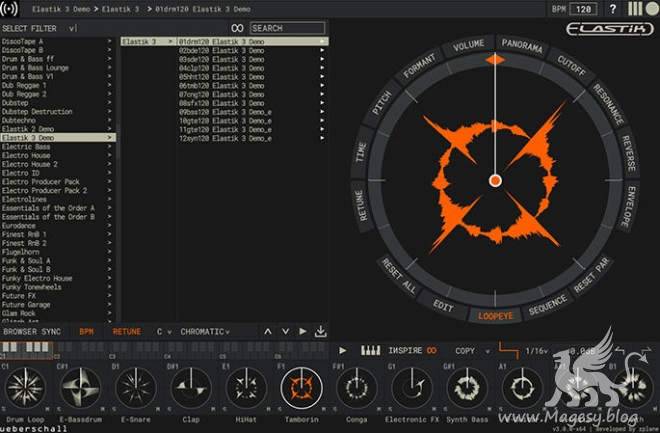This screenshot has height=433, width=660.
Task: Open the help question mark icon
Action: 612,9
